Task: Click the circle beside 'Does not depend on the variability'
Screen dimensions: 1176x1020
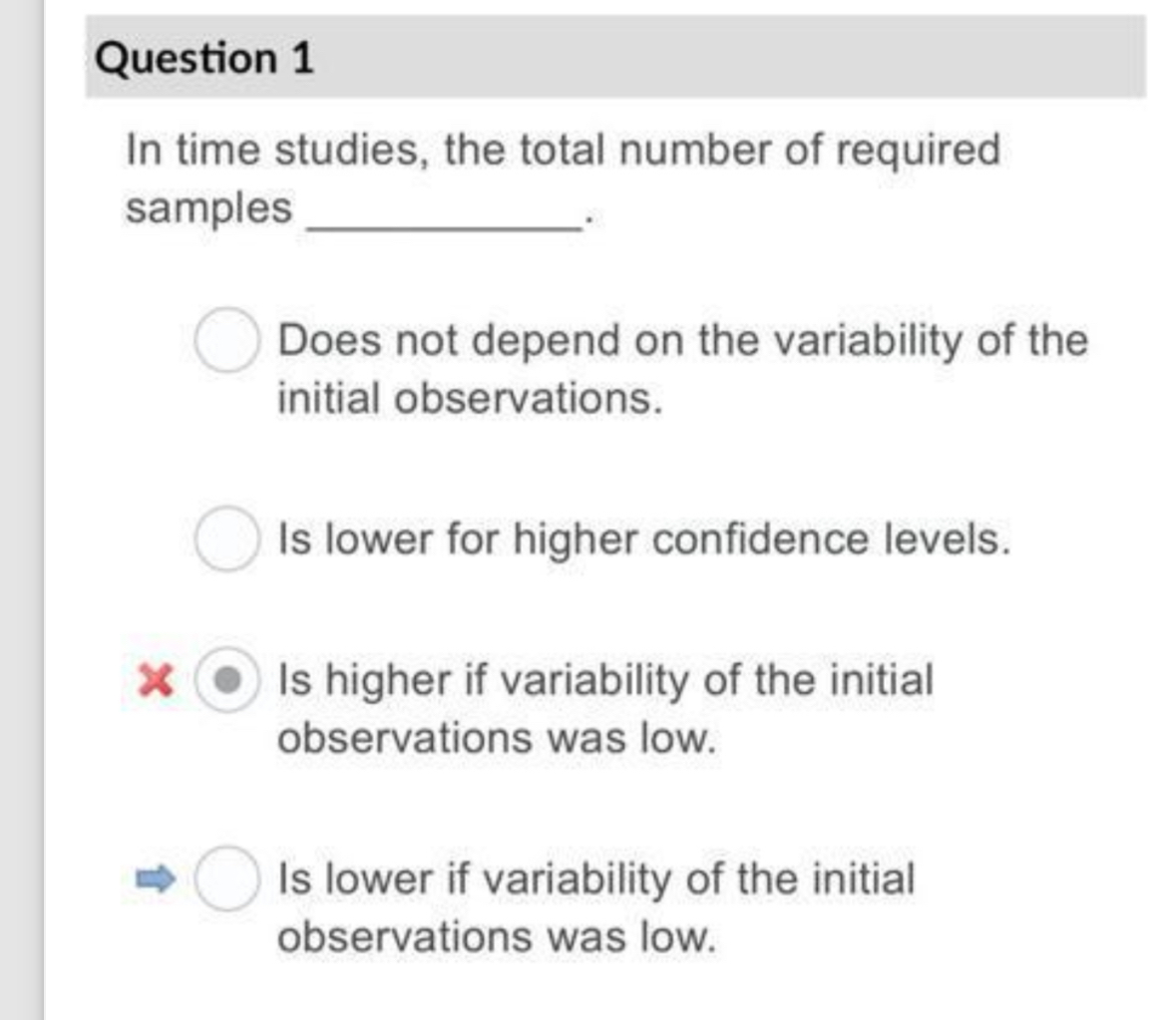Action: click(x=226, y=340)
